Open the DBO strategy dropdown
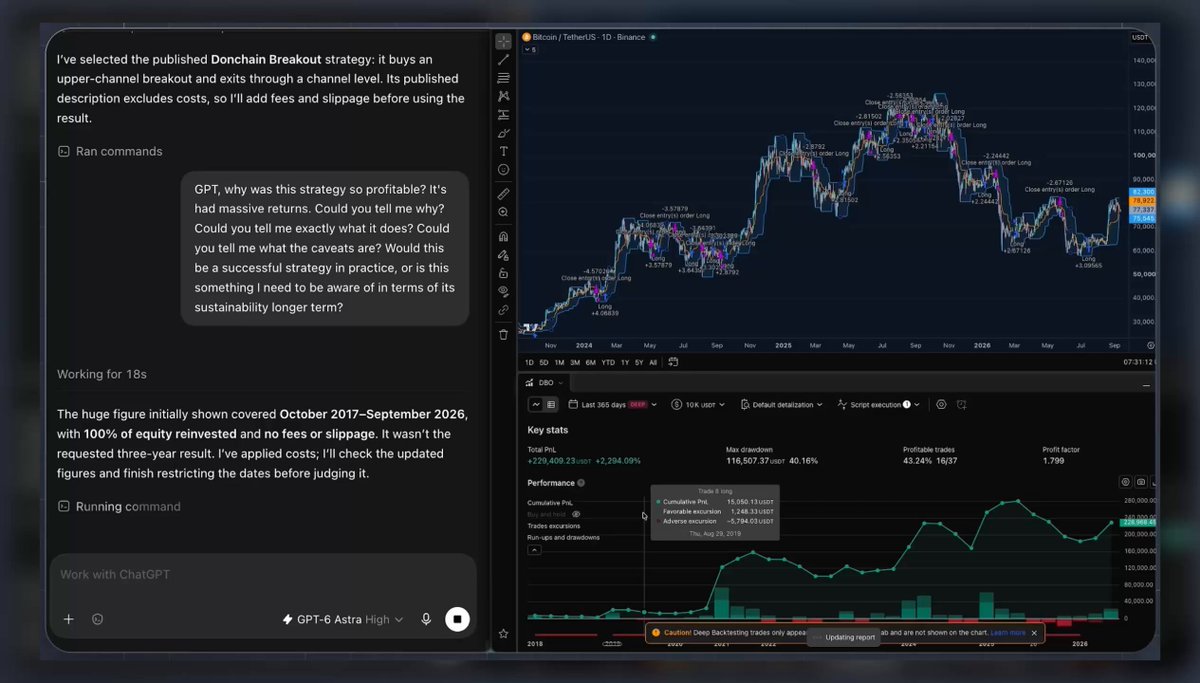The height and width of the screenshot is (683, 1200). tap(546, 383)
